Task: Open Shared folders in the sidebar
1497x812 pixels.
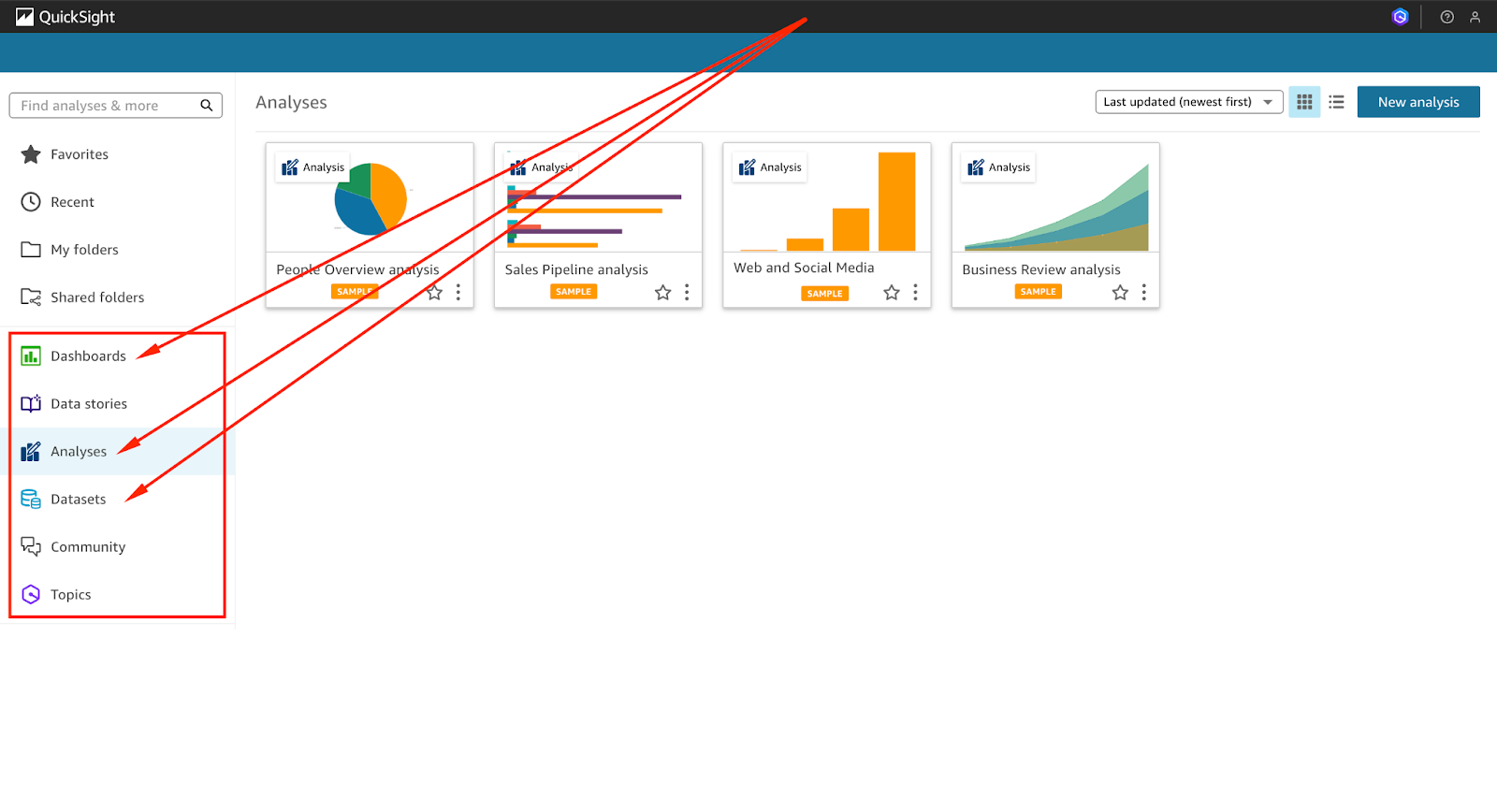Action: point(98,297)
